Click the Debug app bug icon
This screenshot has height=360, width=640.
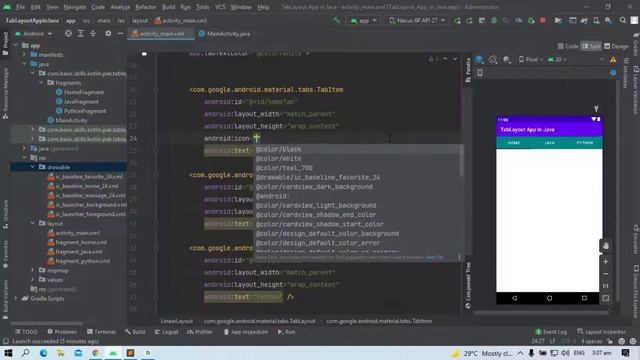[494, 20]
